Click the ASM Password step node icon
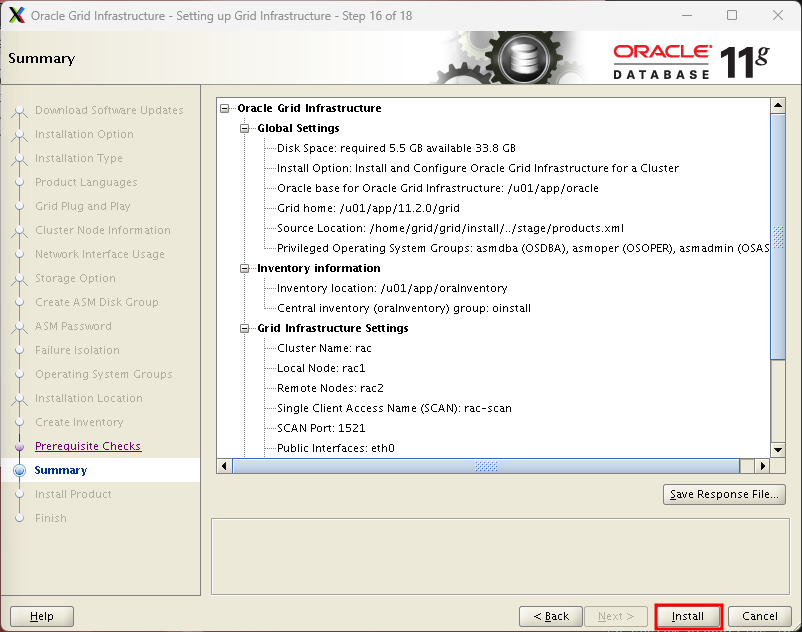The image size is (802, 632). coord(19,326)
